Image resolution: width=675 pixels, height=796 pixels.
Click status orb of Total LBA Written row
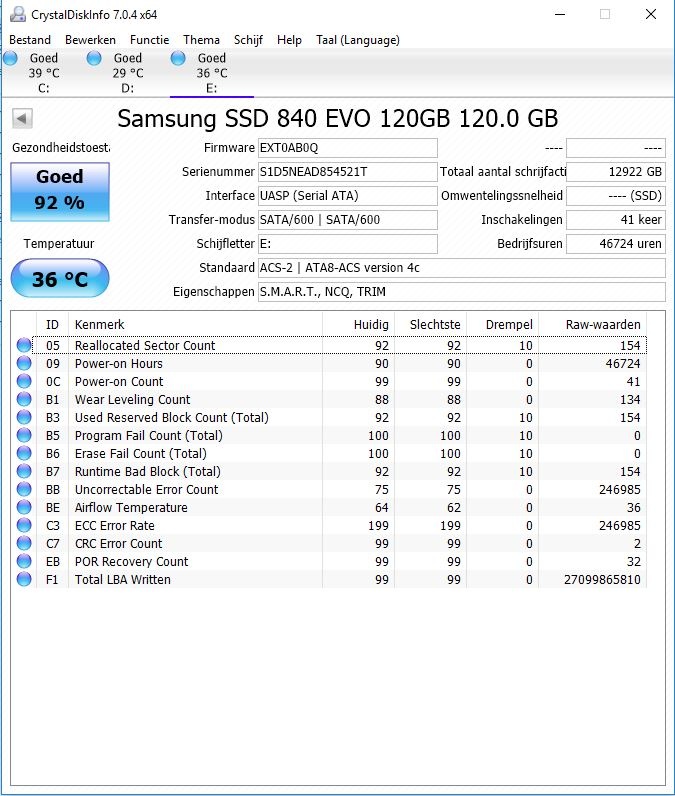click(24, 580)
